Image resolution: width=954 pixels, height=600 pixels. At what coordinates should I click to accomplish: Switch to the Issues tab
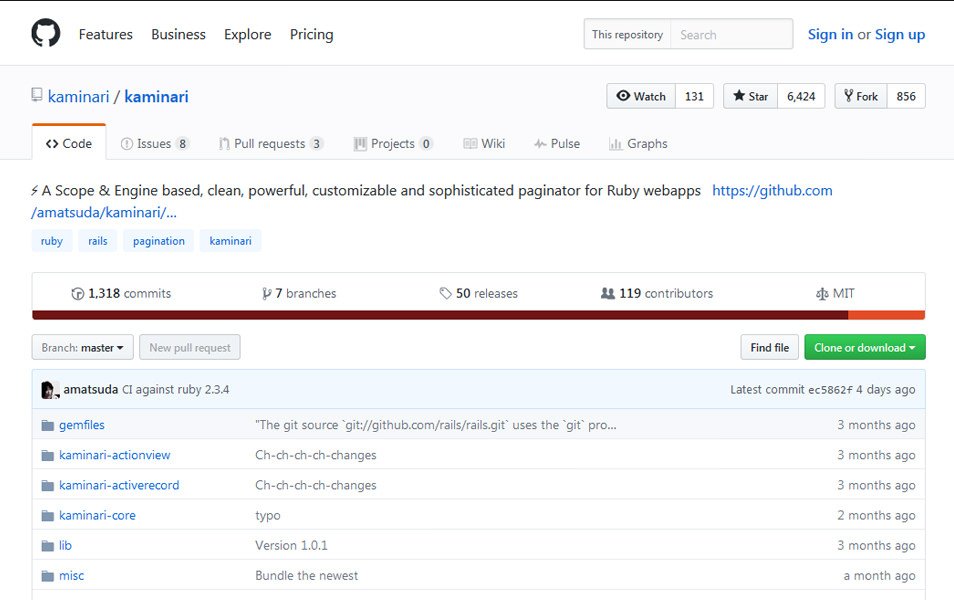click(x=155, y=143)
